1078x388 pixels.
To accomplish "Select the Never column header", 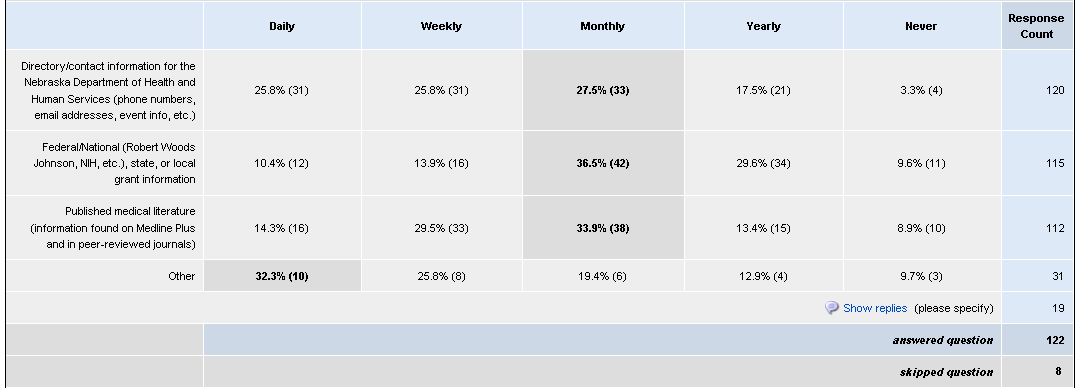I will pyautogui.click(x=921, y=26).
